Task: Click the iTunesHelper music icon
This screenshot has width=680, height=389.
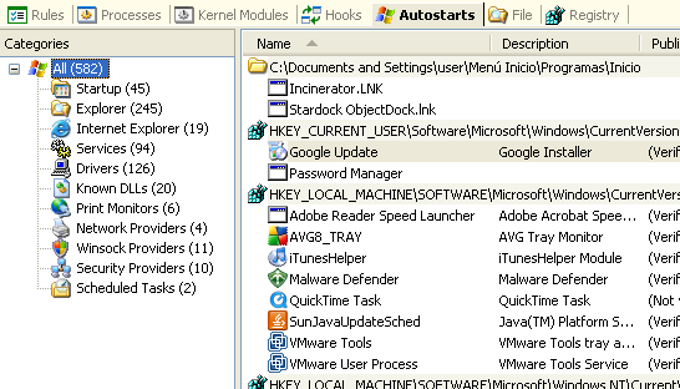Action: point(278,258)
